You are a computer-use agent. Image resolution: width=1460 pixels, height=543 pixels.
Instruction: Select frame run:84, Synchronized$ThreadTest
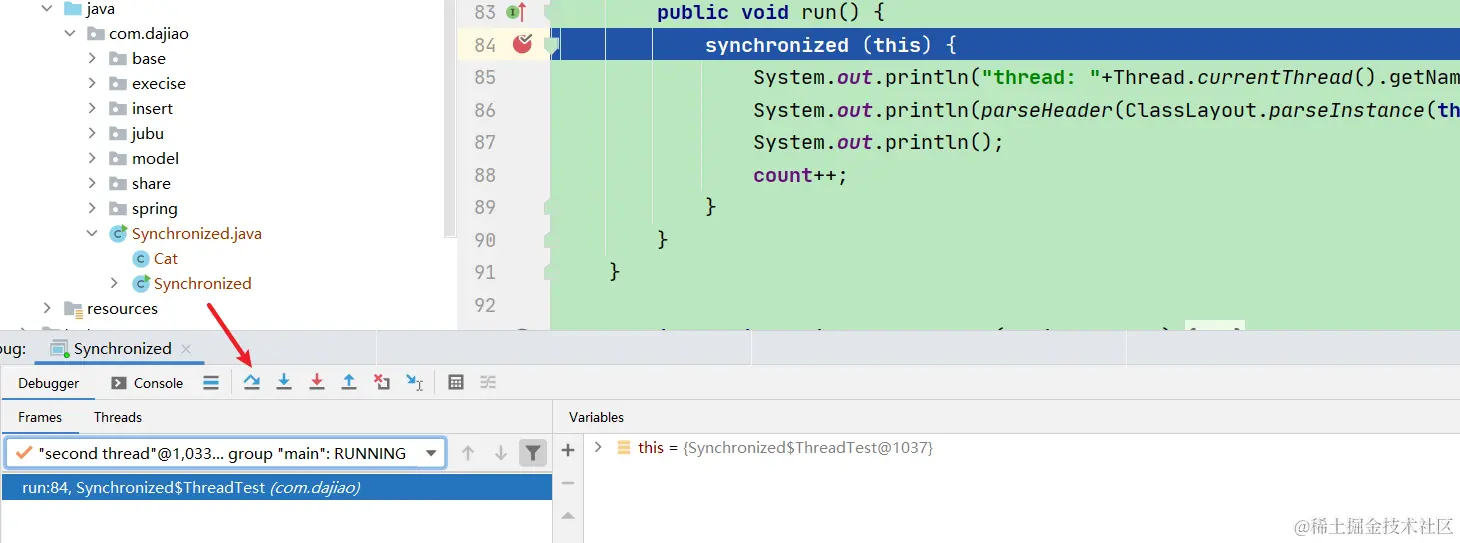[x=276, y=487]
